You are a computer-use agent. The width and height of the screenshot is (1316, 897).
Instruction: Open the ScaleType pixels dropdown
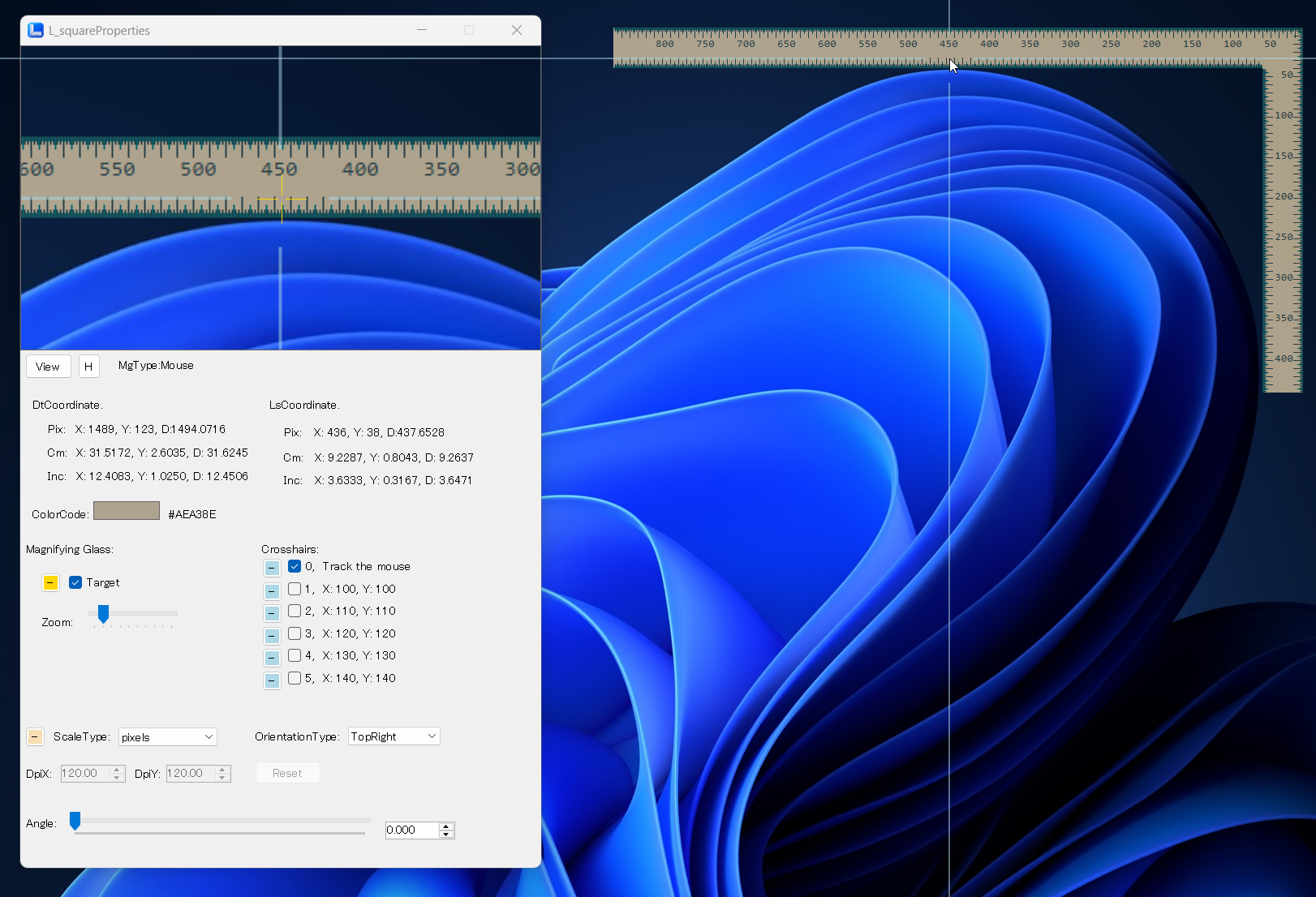[x=168, y=736]
